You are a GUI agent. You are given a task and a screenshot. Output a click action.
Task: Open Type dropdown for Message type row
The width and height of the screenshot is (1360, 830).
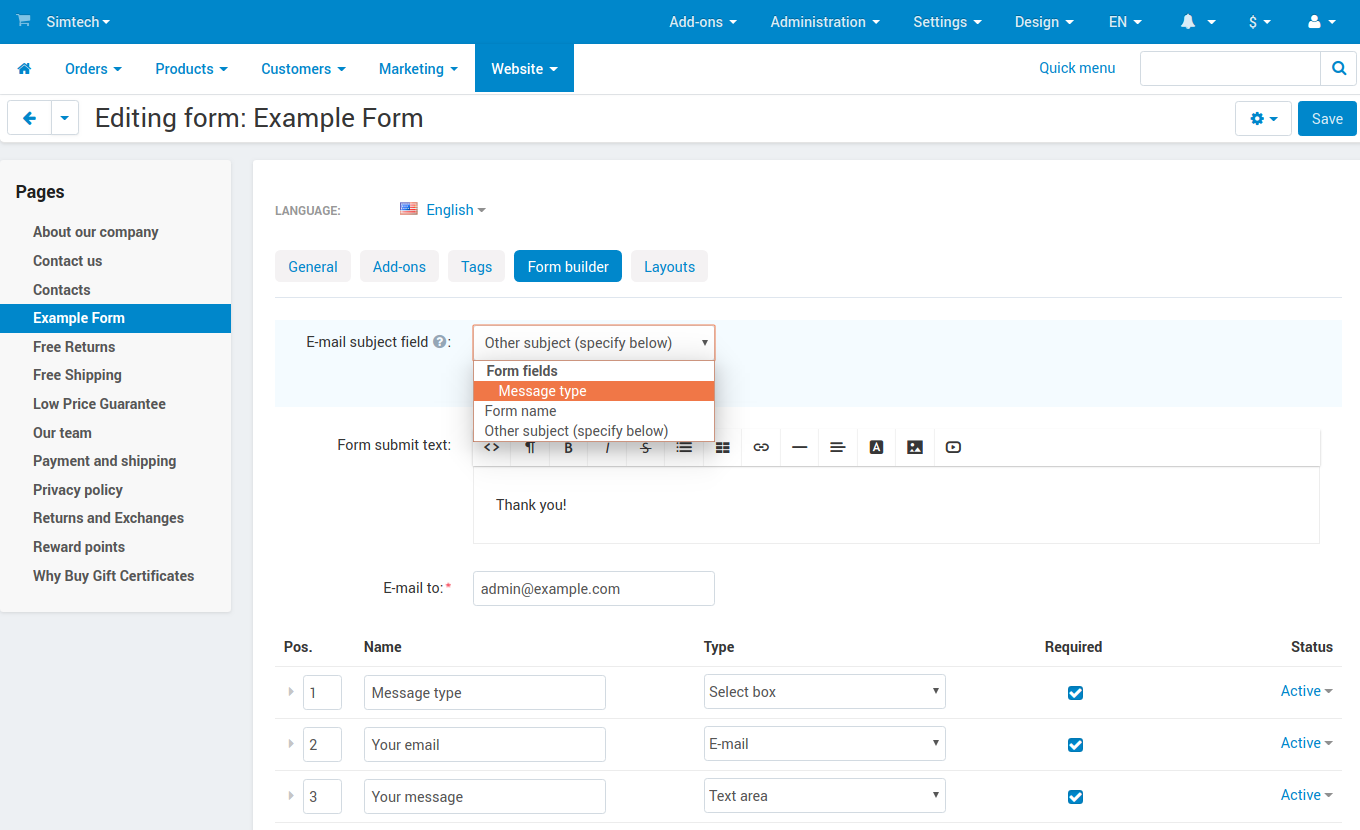[x=825, y=692]
